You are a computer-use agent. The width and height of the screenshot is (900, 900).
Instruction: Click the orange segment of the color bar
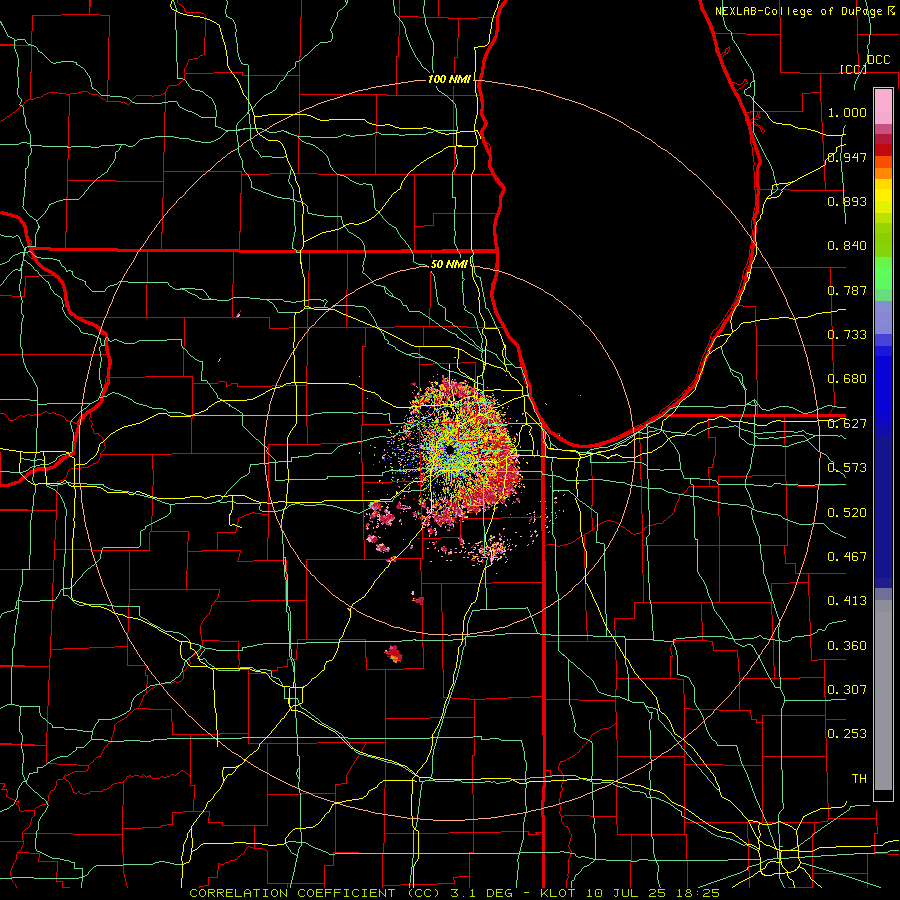point(883,173)
